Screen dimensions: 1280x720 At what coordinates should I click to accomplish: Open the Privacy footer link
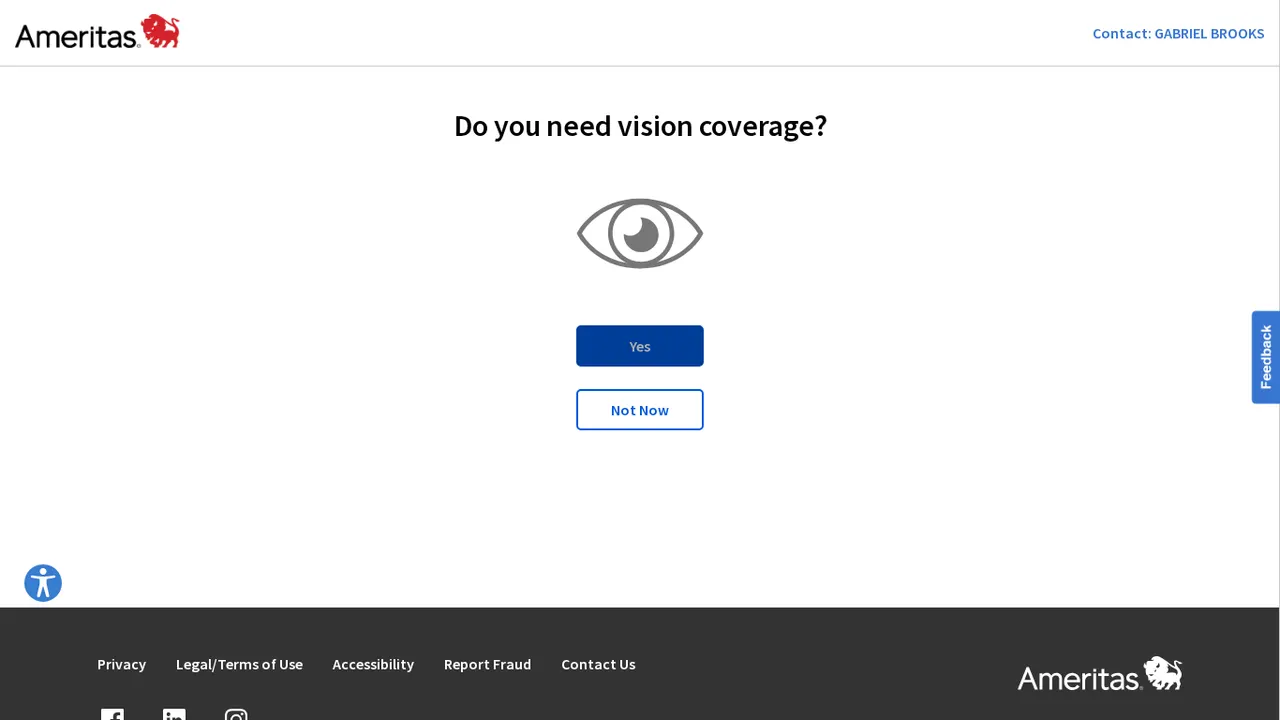121,664
